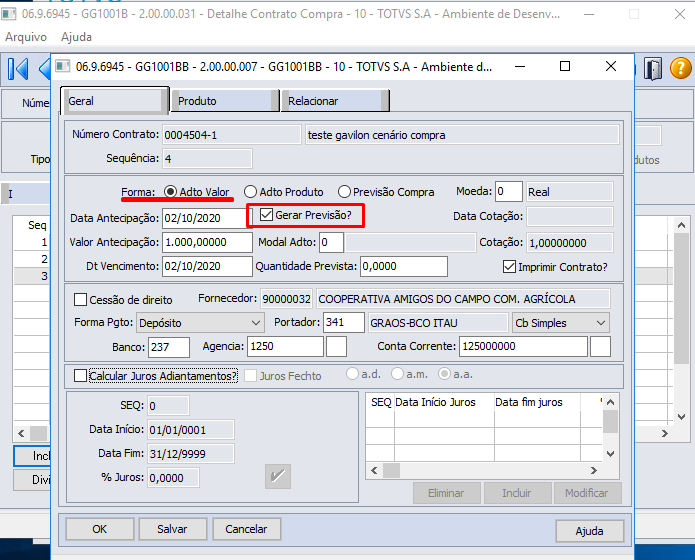
Task: Click the Banco field with 237
Action: [169, 347]
